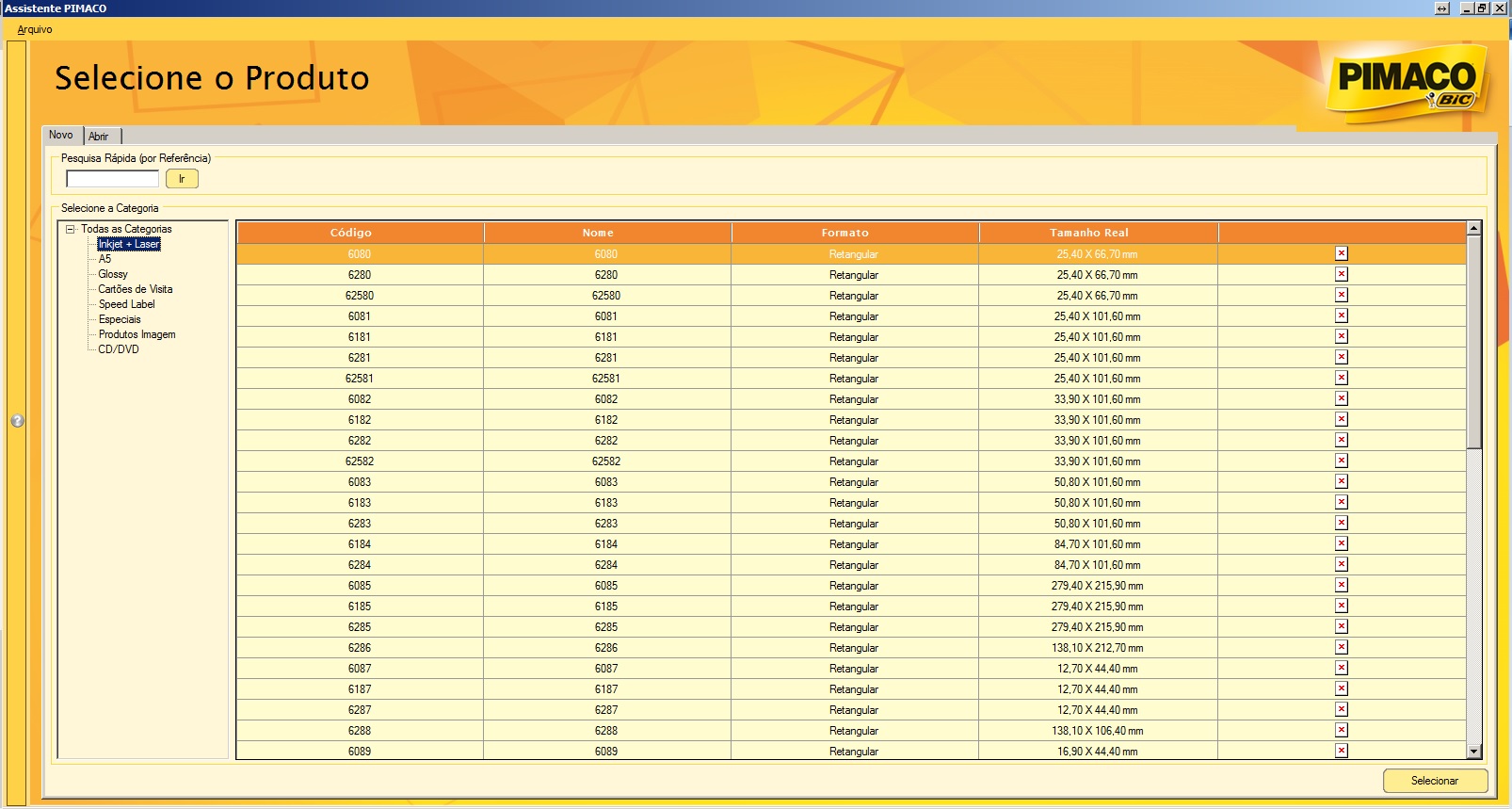Click the red X icon in row 6283
This screenshot has height=809, width=1512.
tap(1342, 523)
